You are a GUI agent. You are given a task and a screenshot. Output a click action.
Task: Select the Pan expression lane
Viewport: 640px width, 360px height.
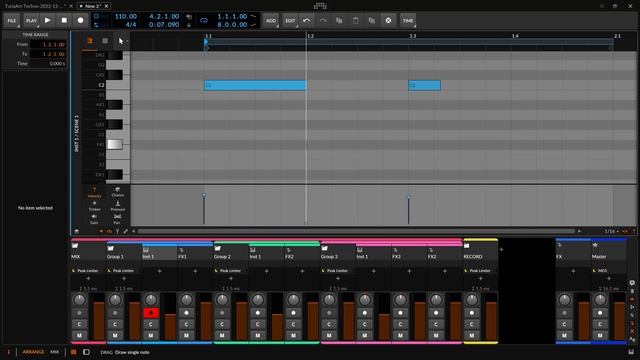pyautogui.click(x=118, y=220)
